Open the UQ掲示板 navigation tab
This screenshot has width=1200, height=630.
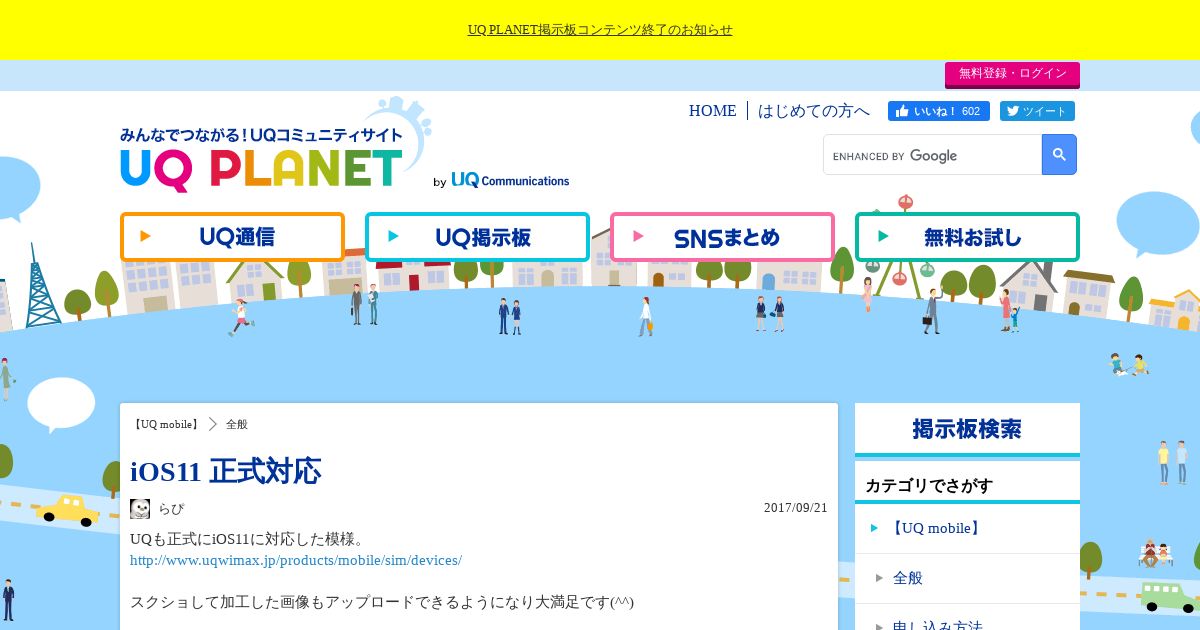click(x=477, y=237)
